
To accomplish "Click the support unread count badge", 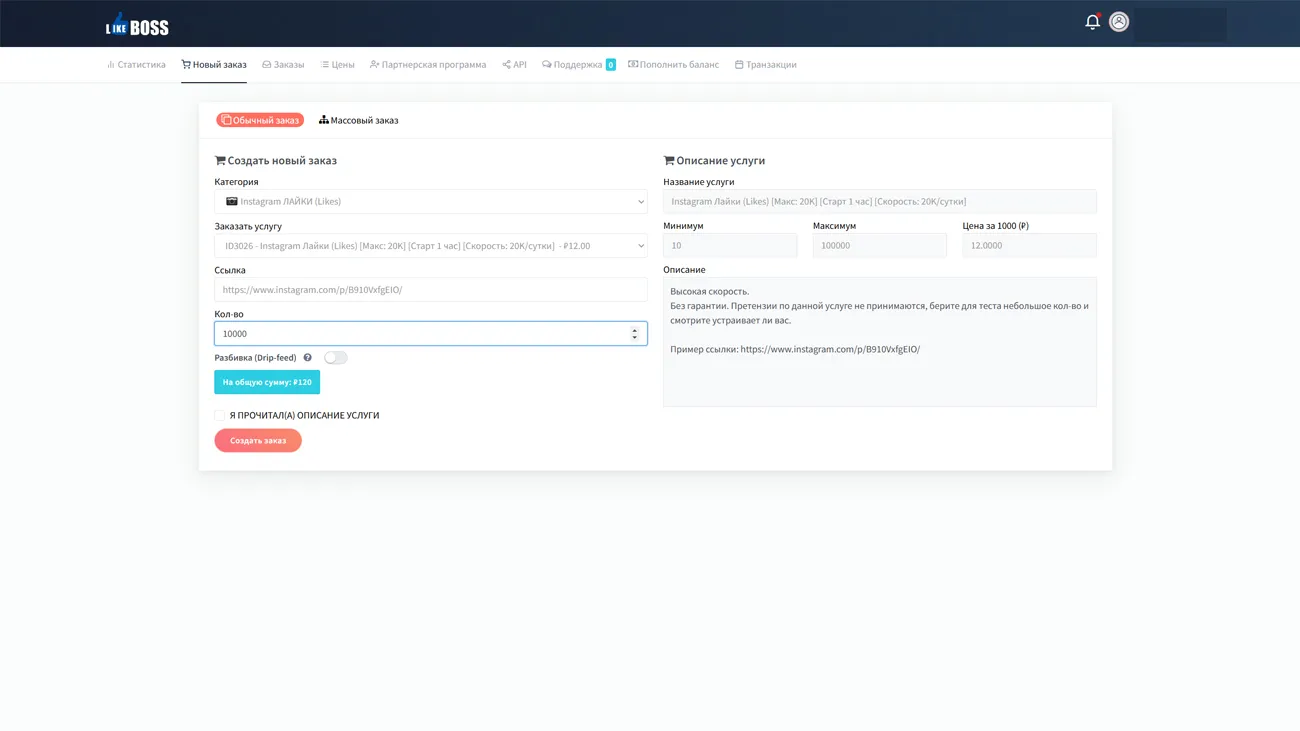I will coord(611,65).
